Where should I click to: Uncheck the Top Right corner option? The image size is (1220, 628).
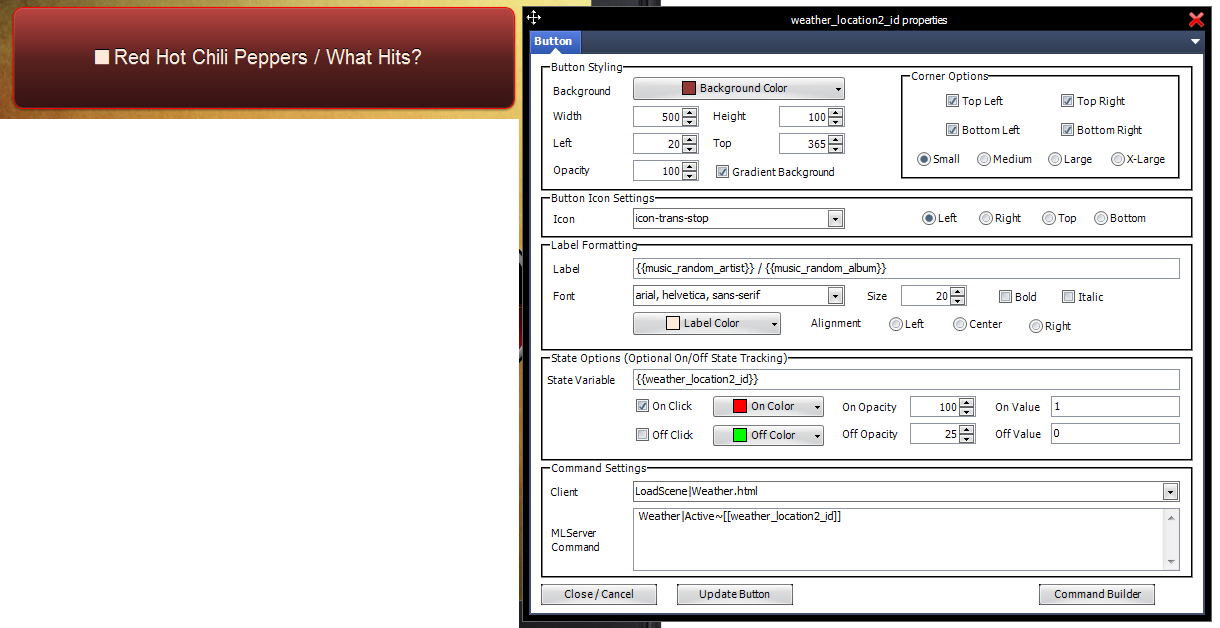point(1067,101)
